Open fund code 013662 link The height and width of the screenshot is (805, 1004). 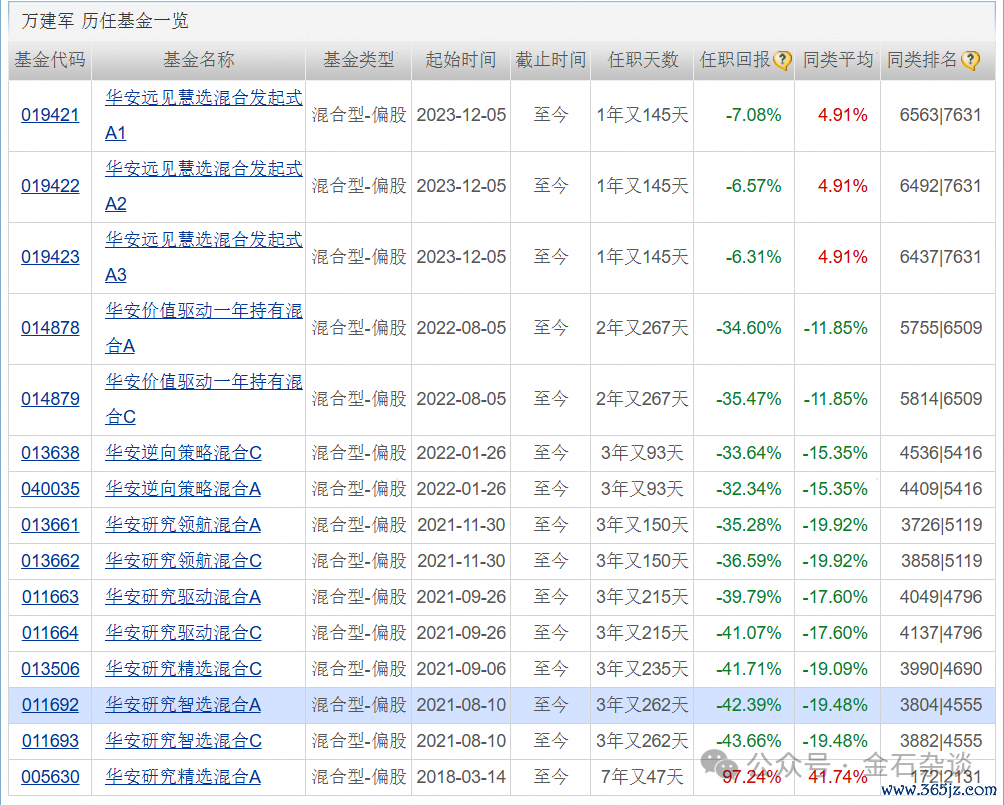[50, 561]
